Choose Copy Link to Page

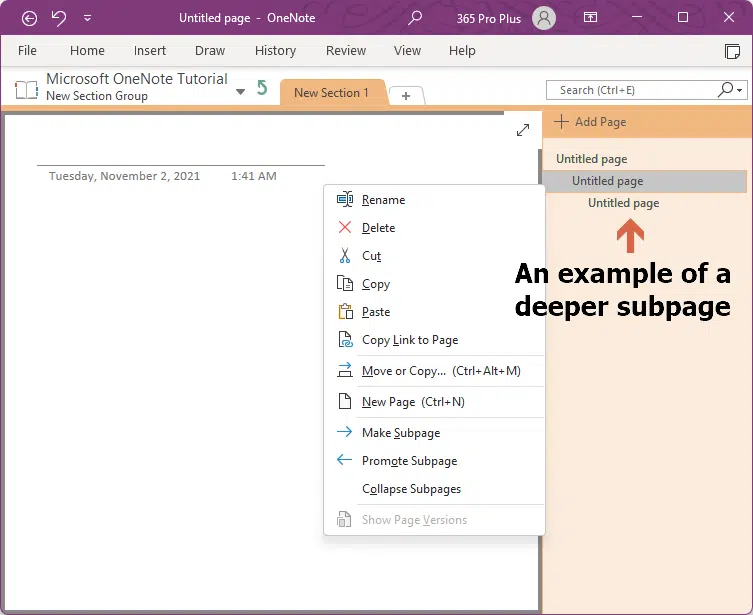434,340
